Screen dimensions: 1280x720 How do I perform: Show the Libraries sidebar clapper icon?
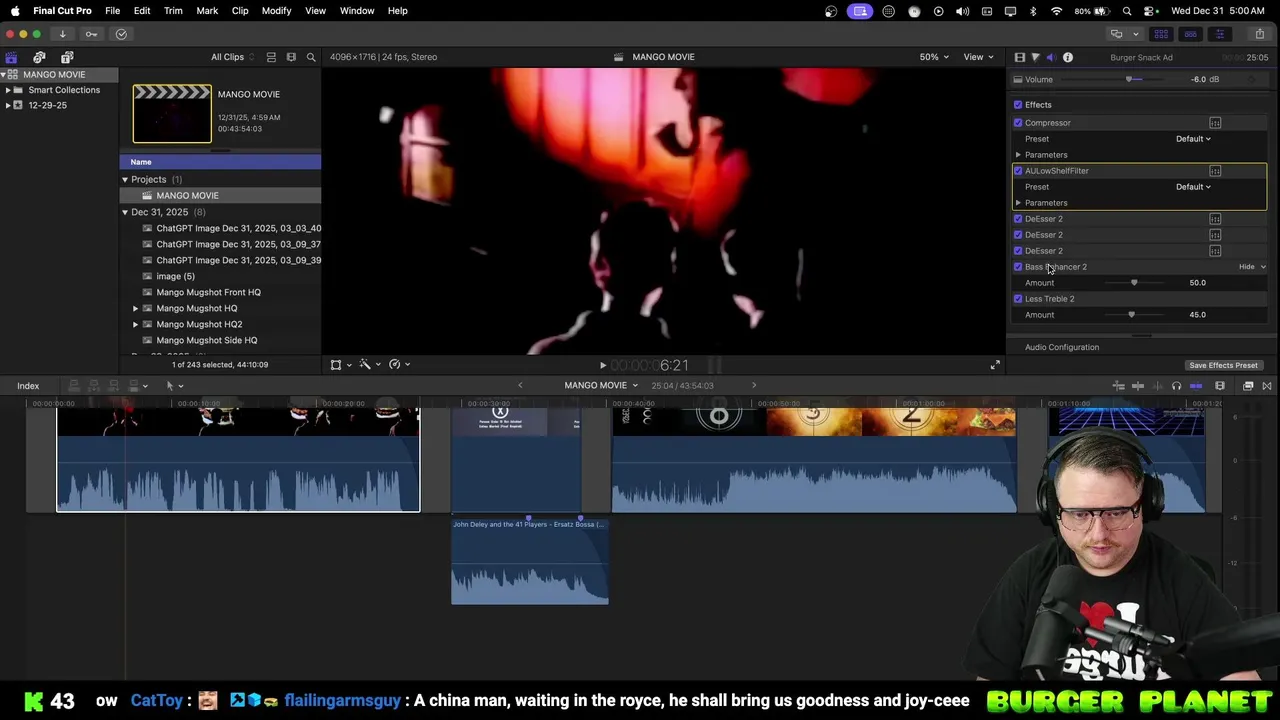point(11,57)
